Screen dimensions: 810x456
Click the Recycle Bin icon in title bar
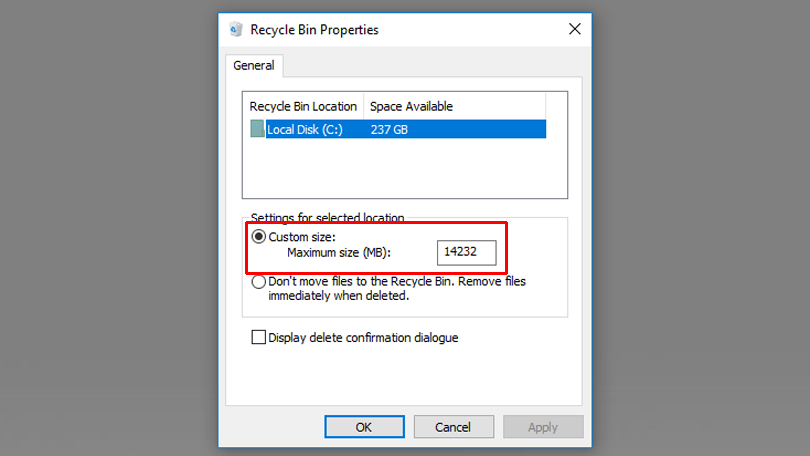[235, 30]
